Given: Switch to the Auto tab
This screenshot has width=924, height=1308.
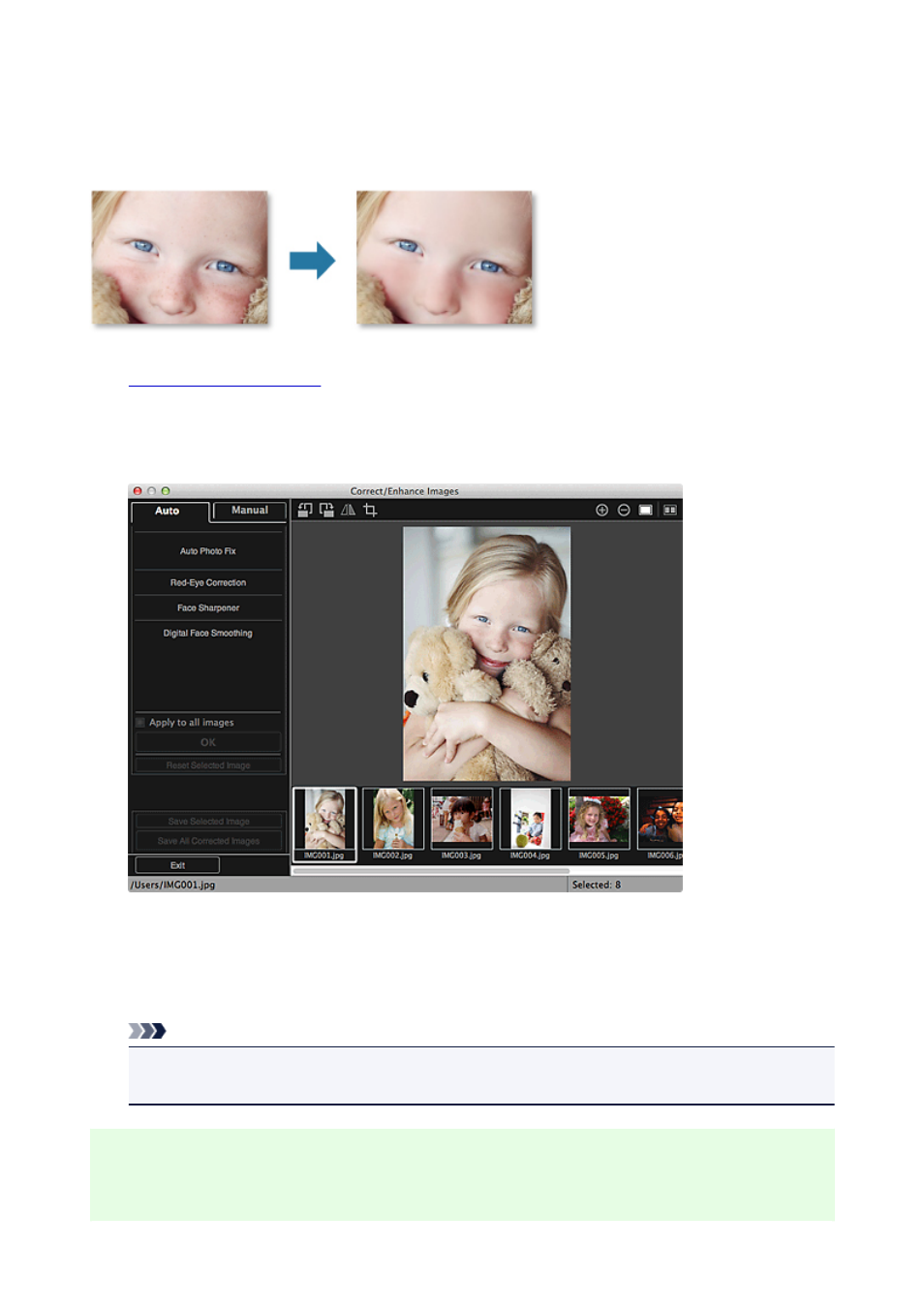Looking at the screenshot, I should click(169, 512).
